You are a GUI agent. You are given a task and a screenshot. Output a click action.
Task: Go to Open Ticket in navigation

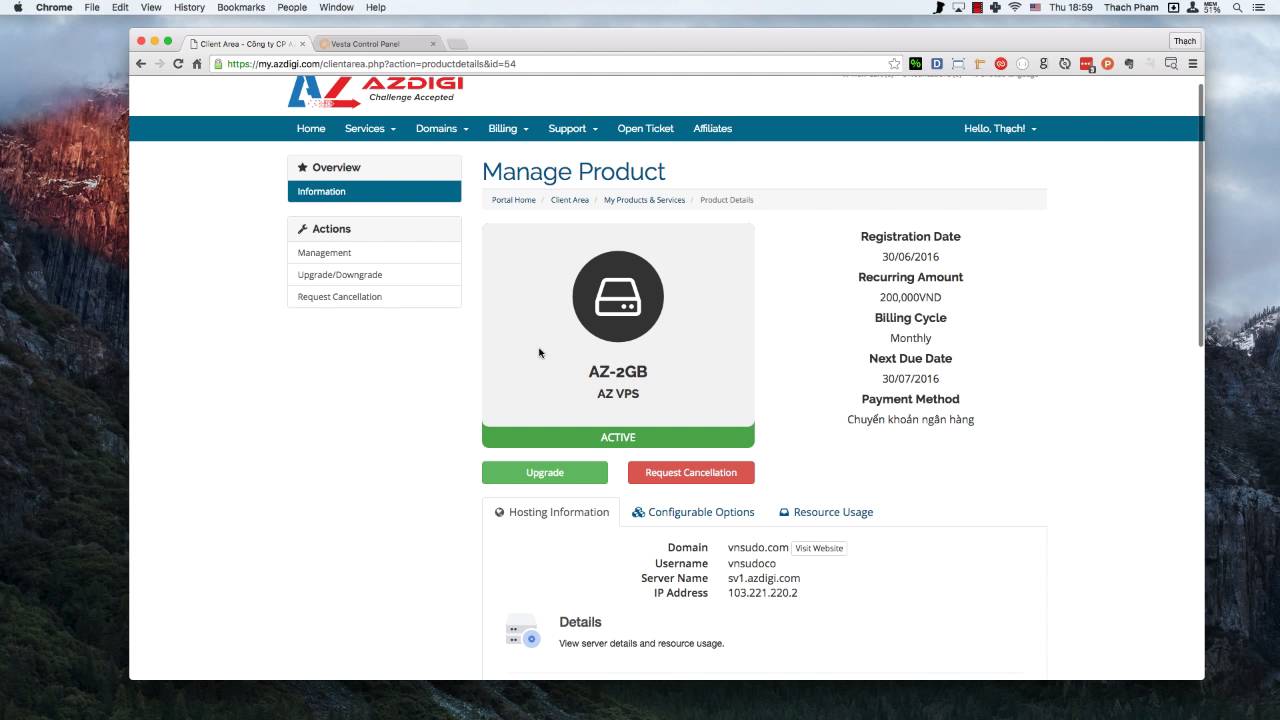coord(645,128)
